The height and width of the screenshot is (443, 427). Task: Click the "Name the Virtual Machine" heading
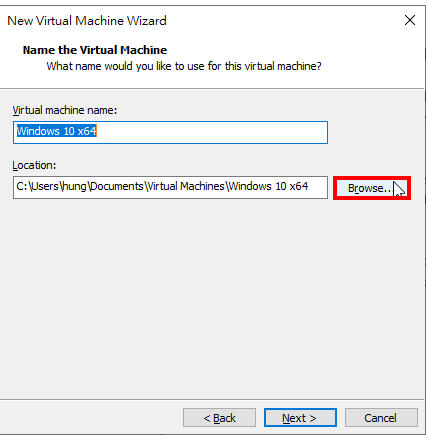pyautogui.click(x=95, y=50)
